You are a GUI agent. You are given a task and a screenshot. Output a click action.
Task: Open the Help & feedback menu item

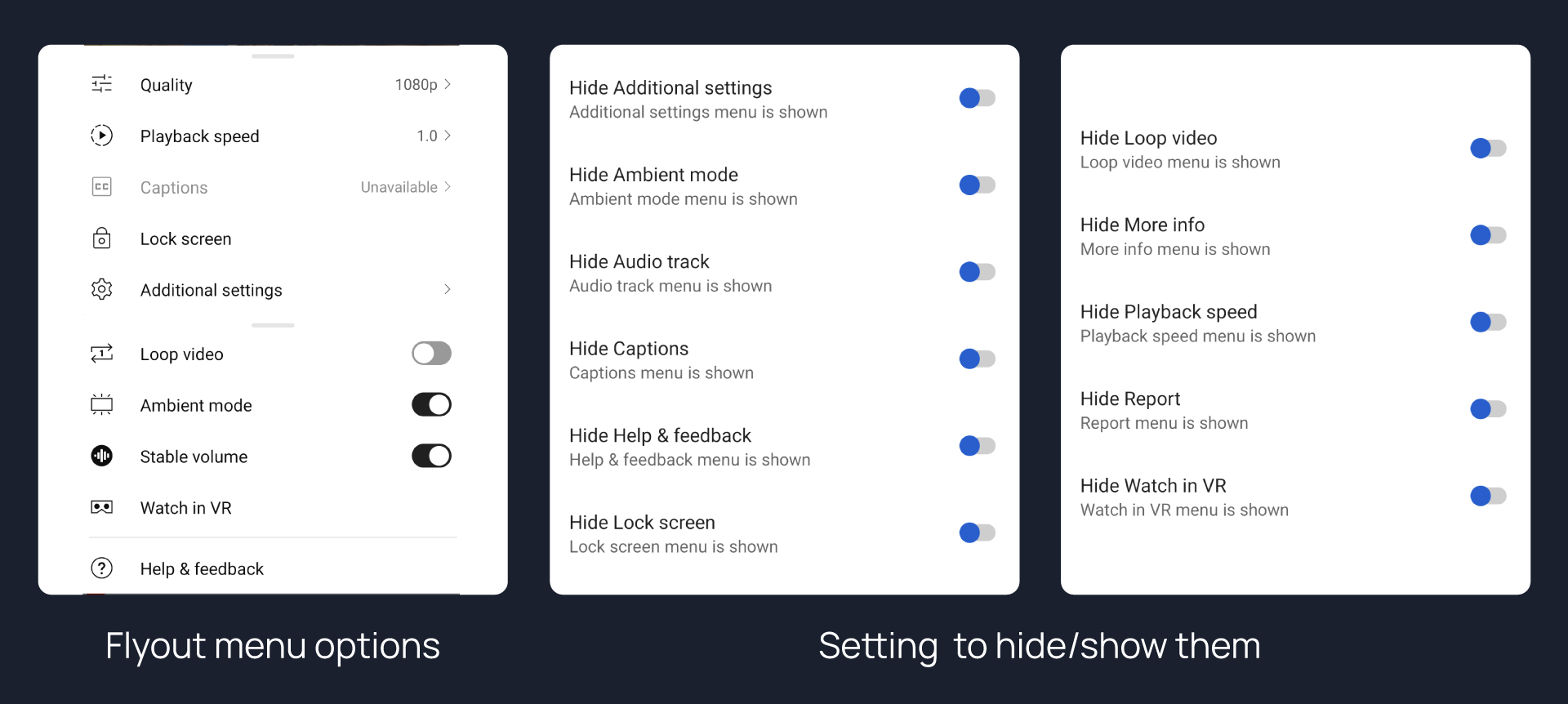tap(202, 569)
